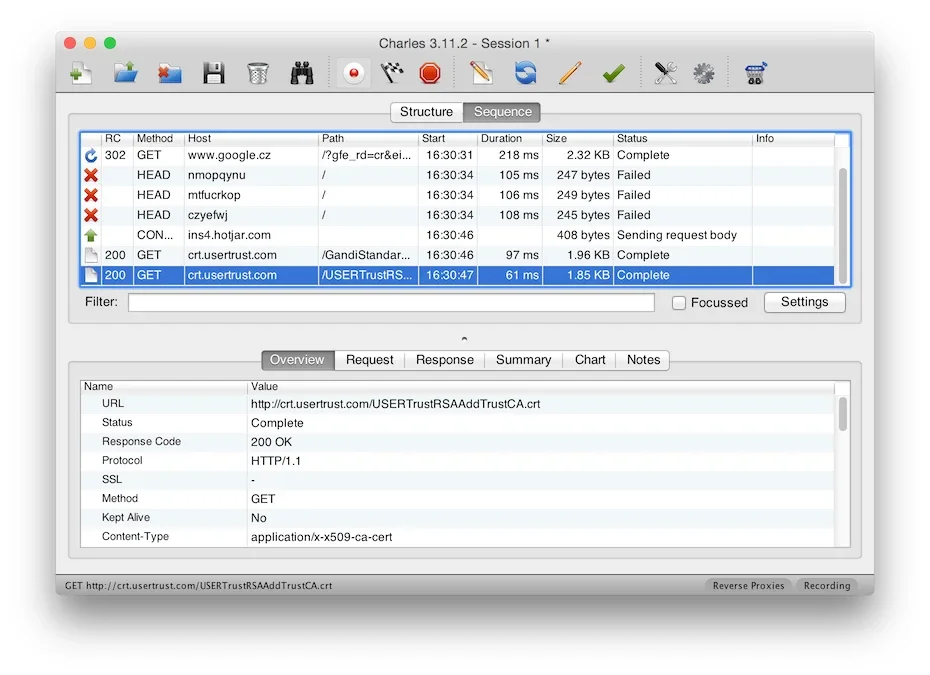Save the session with floppy disk icon

click(214, 74)
